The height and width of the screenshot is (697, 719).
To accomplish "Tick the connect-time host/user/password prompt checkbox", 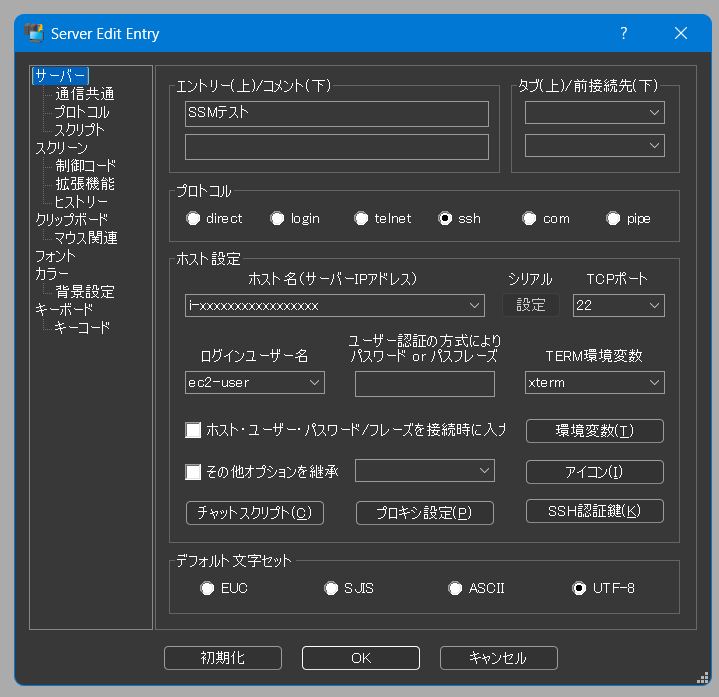I will 194,430.
